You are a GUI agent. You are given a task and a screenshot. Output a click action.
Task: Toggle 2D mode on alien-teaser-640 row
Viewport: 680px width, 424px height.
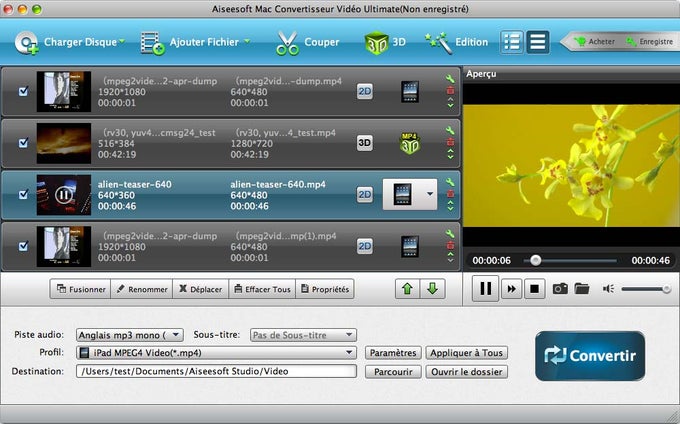[365, 195]
